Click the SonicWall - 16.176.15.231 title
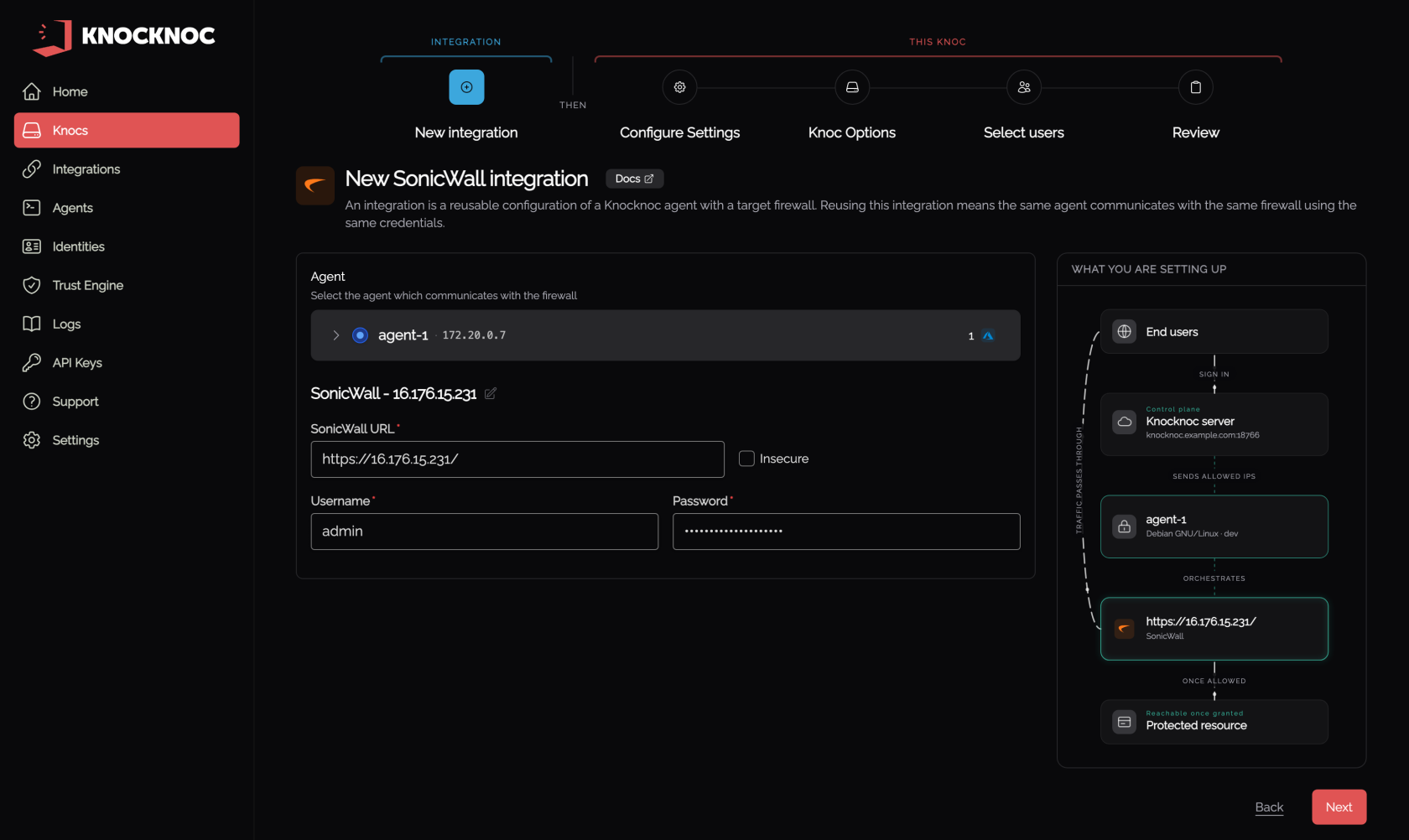The width and height of the screenshot is (1409, 840). [393, 393]
